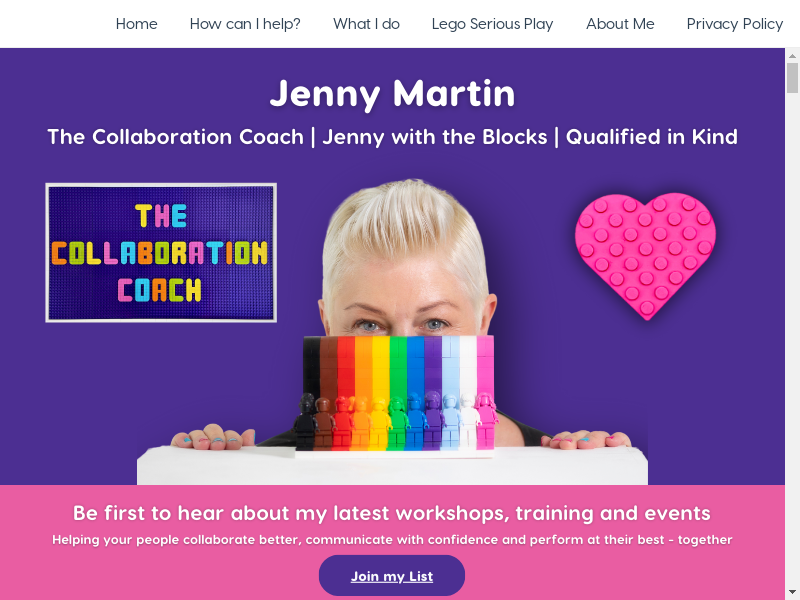
Task: Click The Collaboration Coach logo image
Action: tap(161, 253)
